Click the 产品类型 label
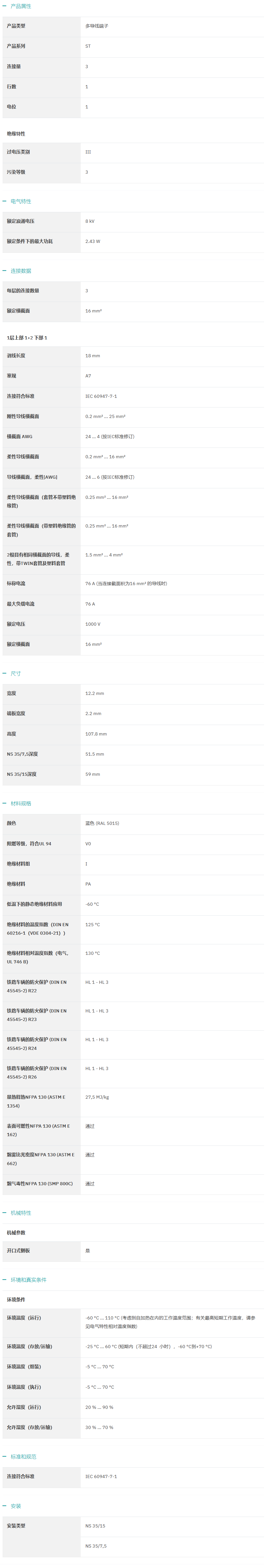 click(x=16, y=26)
